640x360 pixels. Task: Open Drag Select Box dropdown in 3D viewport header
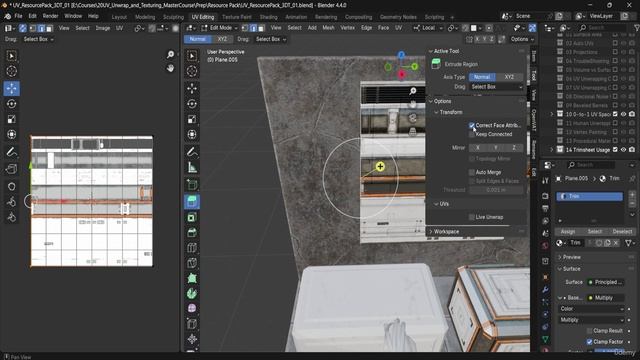tap(271, 39)
